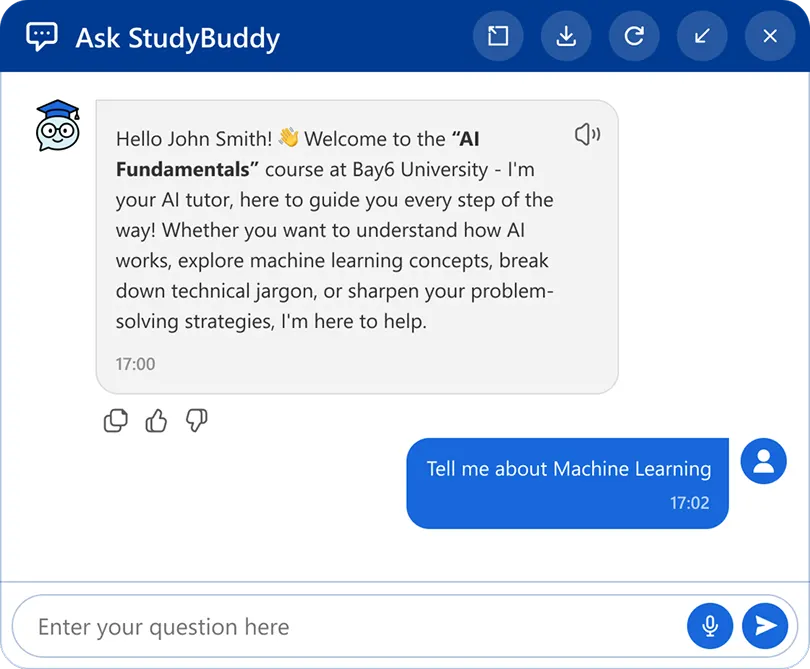The image size is (810, 669).
Task: Minimize the chat widget
Action: click(702, 36)
